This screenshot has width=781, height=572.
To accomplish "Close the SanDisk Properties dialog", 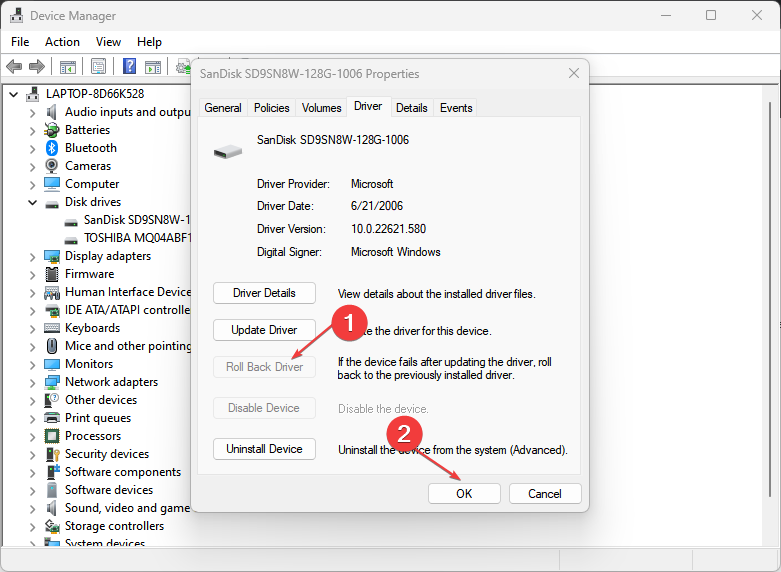I will click(574, 74).
